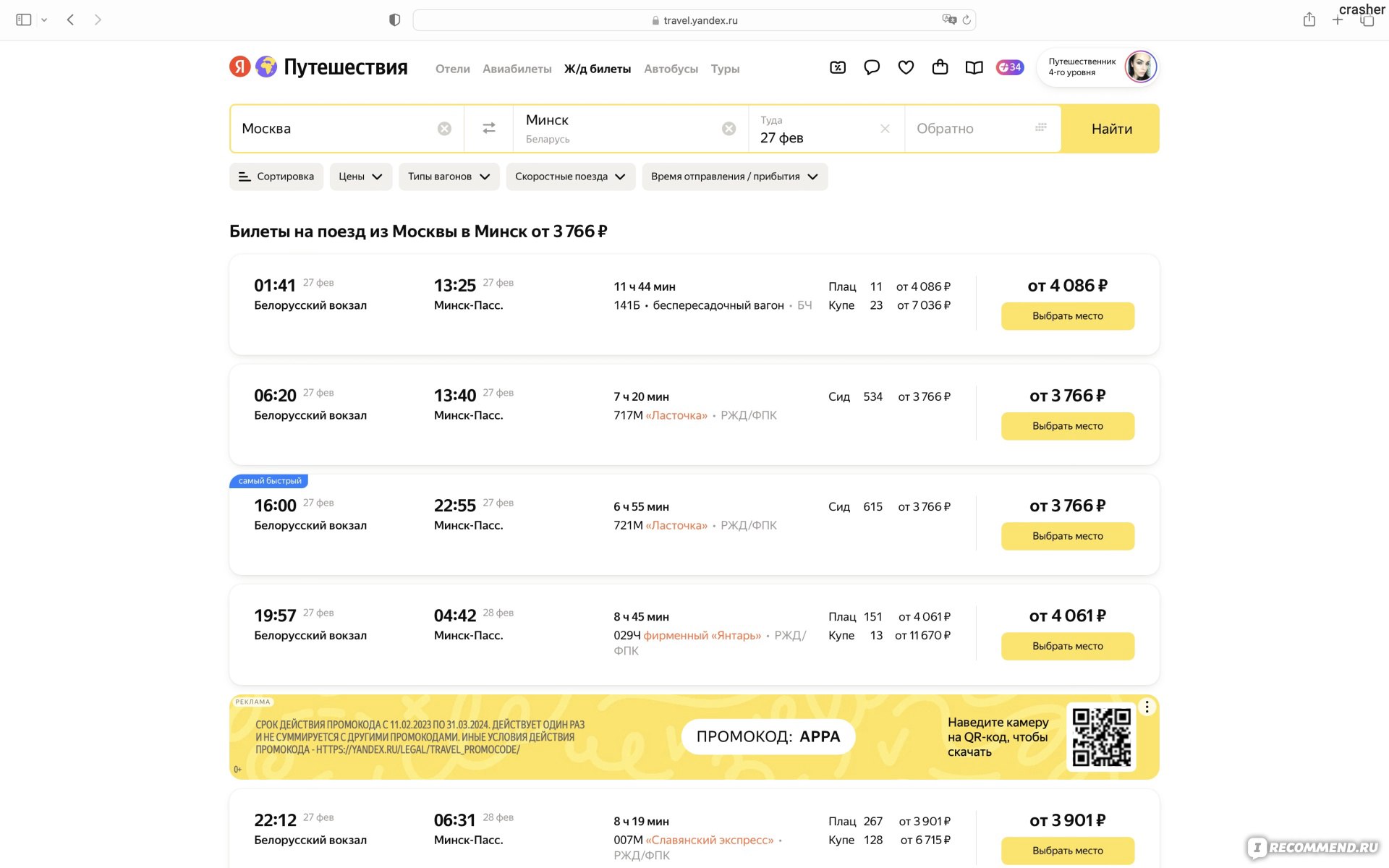Open the sidebar options chevron in Safari
The width and height of the screenshot is (1389, 868).
[x=44, y=20]
